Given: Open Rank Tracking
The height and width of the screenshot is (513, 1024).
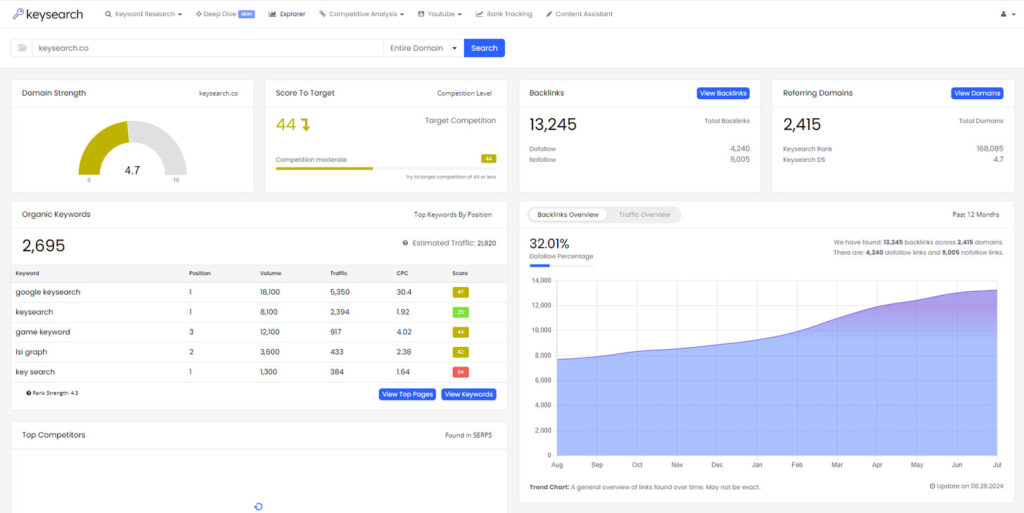Looking at the screenshot, I should 504,14.
